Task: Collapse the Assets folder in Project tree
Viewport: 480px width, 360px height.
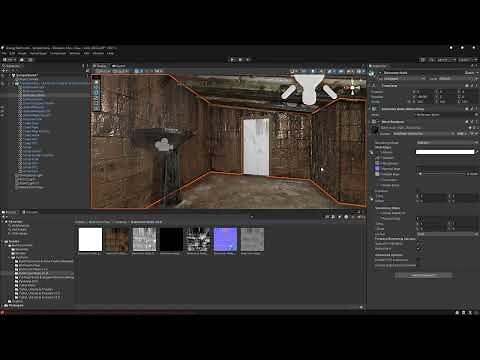Action: tap(3, 241)
